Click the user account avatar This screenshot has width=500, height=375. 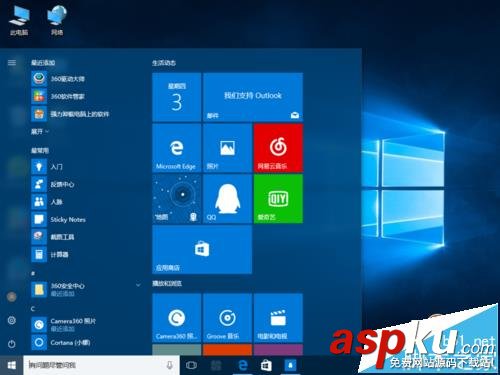[x=12, y=296]
